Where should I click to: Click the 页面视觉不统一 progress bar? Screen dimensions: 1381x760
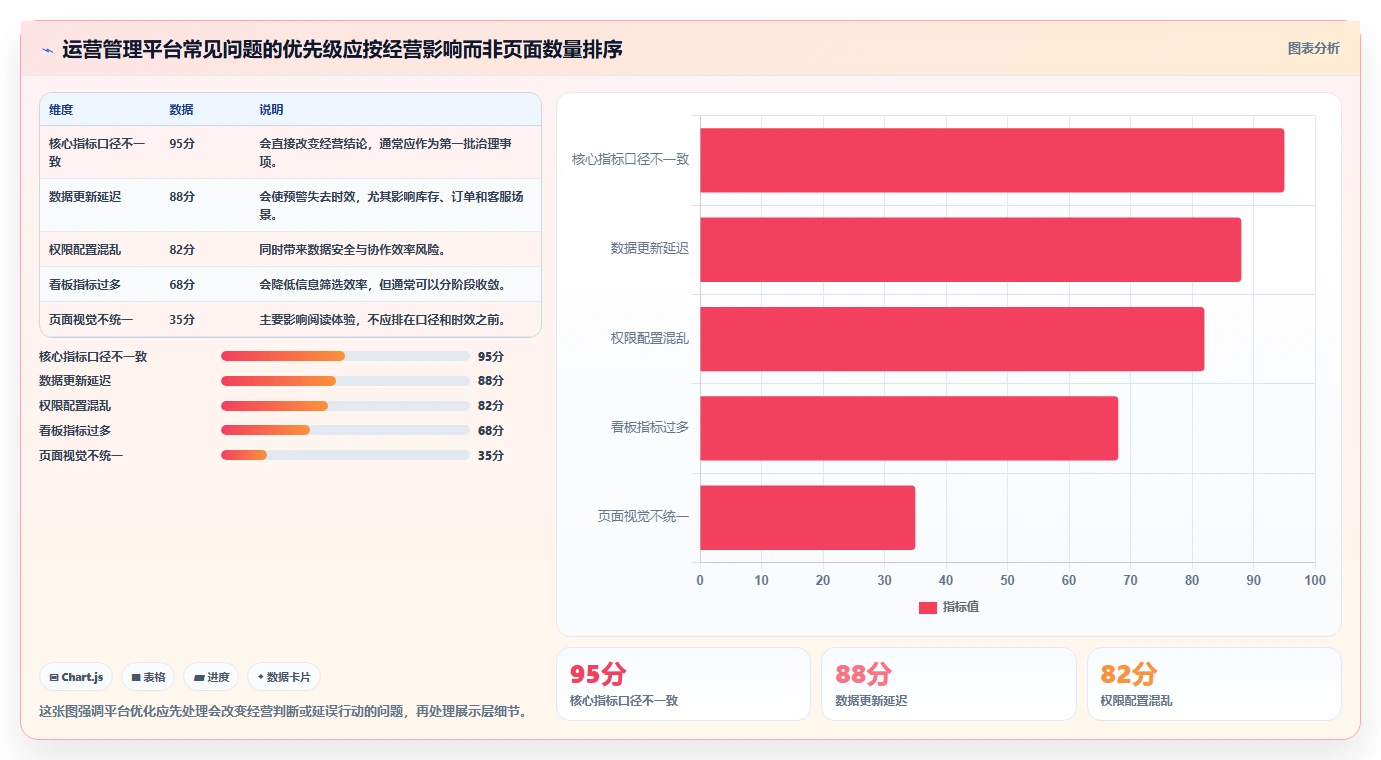point(345,455)
